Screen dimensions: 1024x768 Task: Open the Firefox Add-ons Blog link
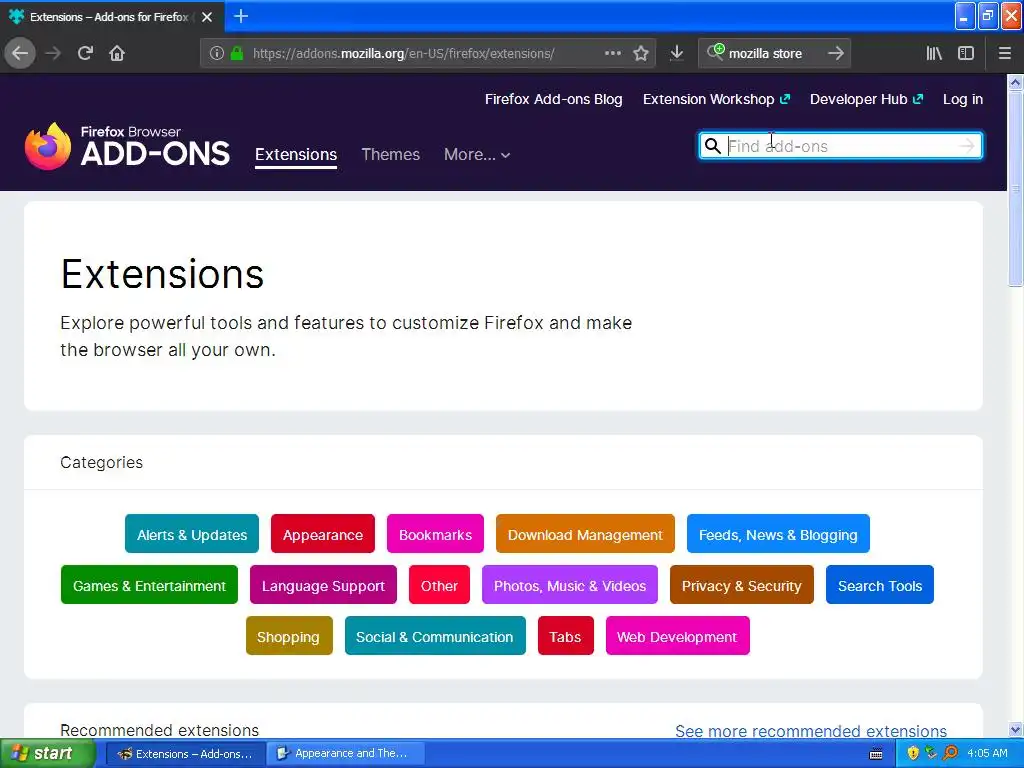553,99
